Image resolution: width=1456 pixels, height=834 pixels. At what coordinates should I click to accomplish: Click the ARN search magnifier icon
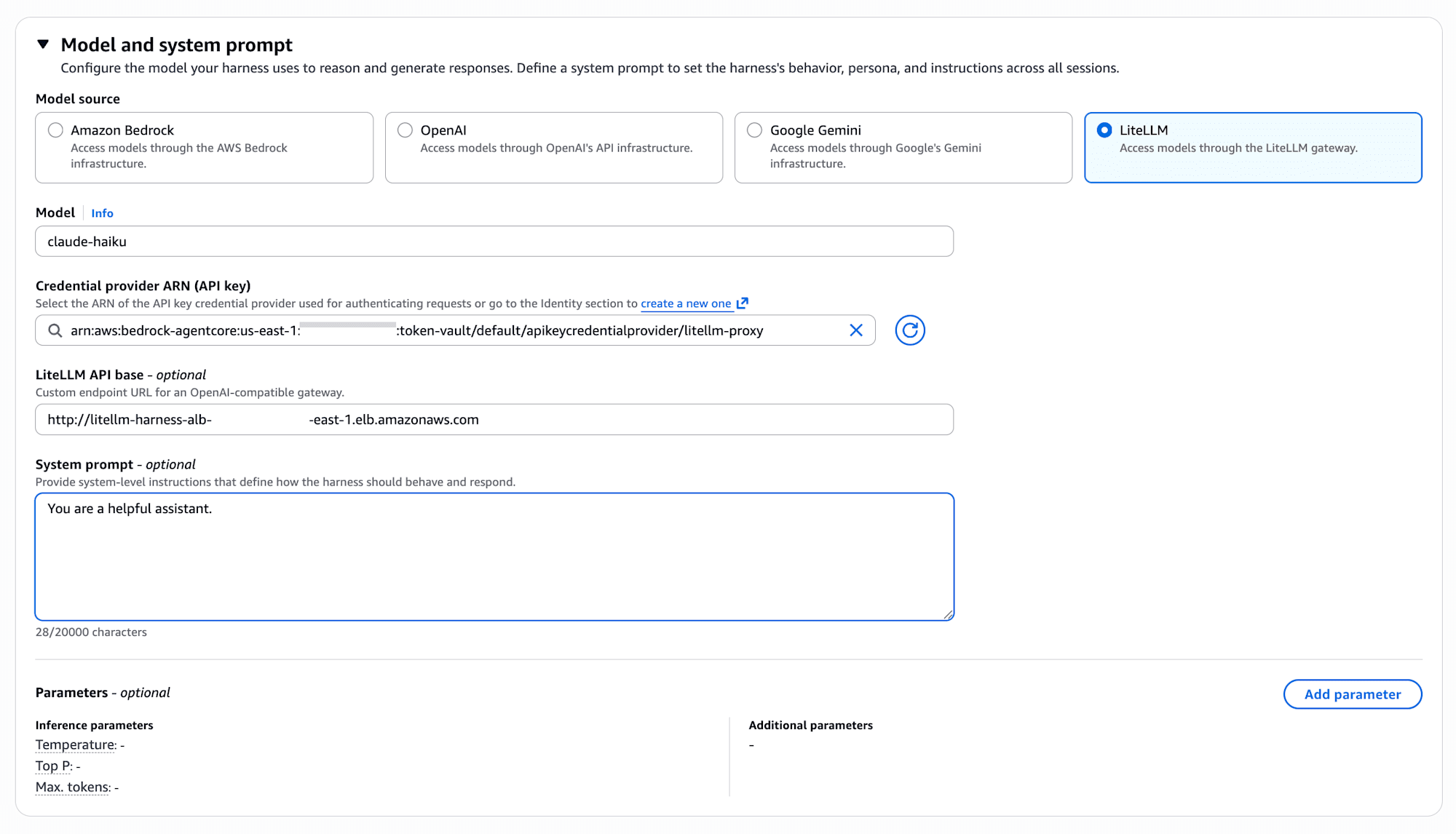[x=55, y=330]
